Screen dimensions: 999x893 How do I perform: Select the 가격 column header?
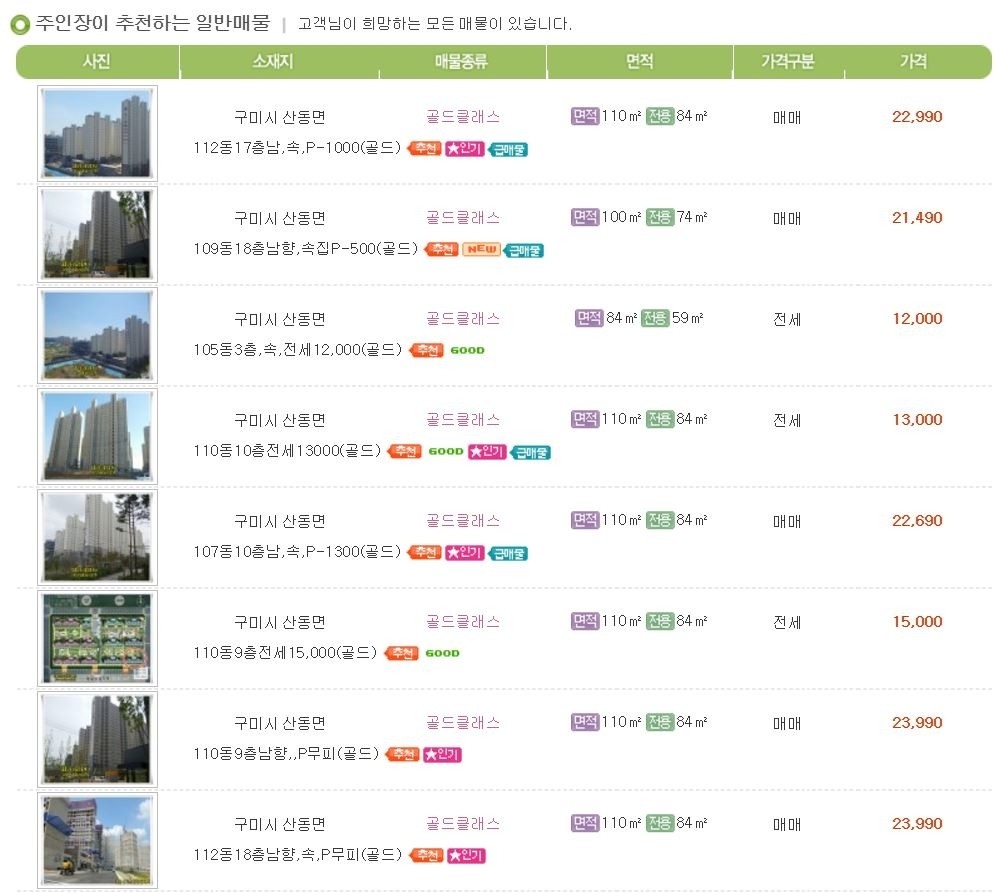[914, 61]
